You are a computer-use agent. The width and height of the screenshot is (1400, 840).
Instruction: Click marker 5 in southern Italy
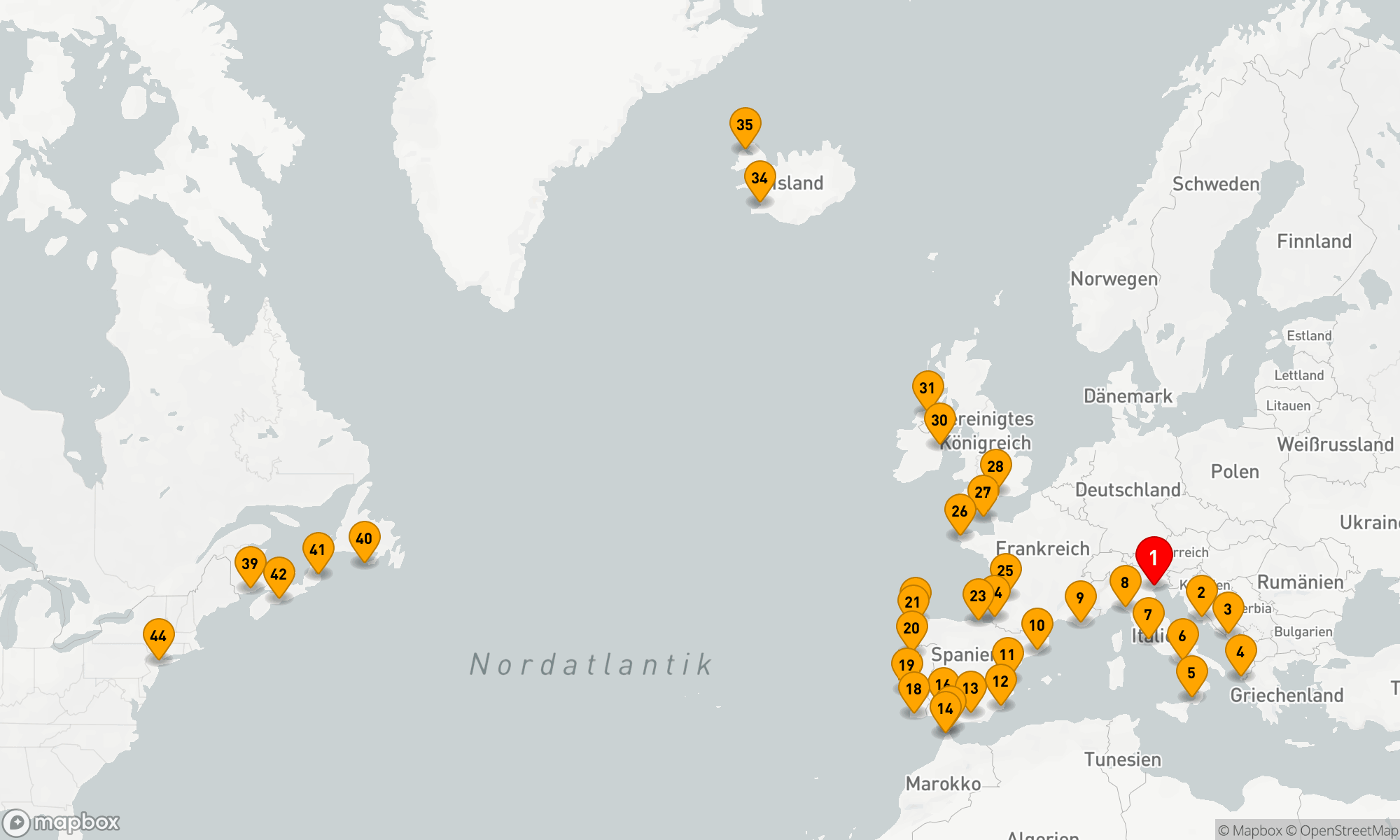1191,673
